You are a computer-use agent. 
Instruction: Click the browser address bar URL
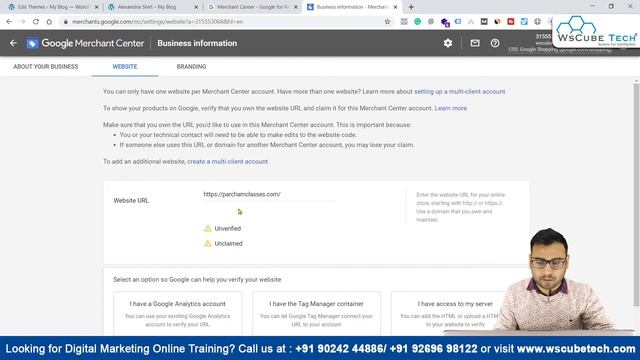158,22
